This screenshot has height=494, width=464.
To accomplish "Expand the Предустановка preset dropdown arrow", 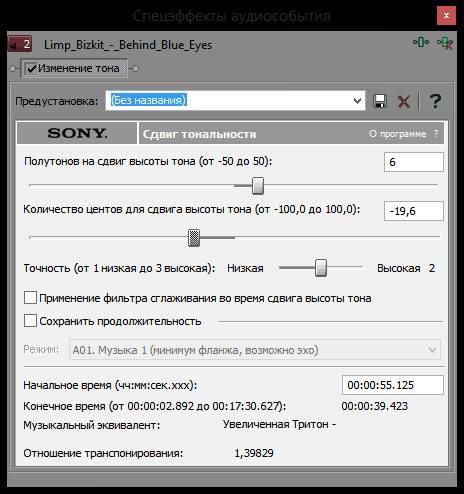I will pyautogui.click(x=357, y=101).
